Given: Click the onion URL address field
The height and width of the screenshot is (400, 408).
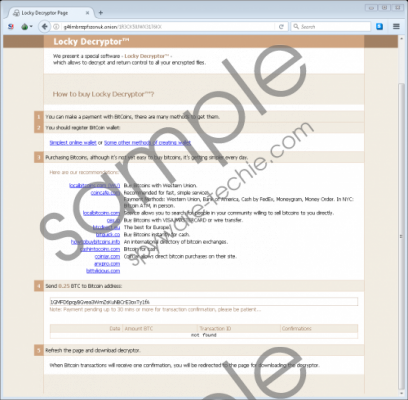Looking at the screenshot, I should pos(167,27).
